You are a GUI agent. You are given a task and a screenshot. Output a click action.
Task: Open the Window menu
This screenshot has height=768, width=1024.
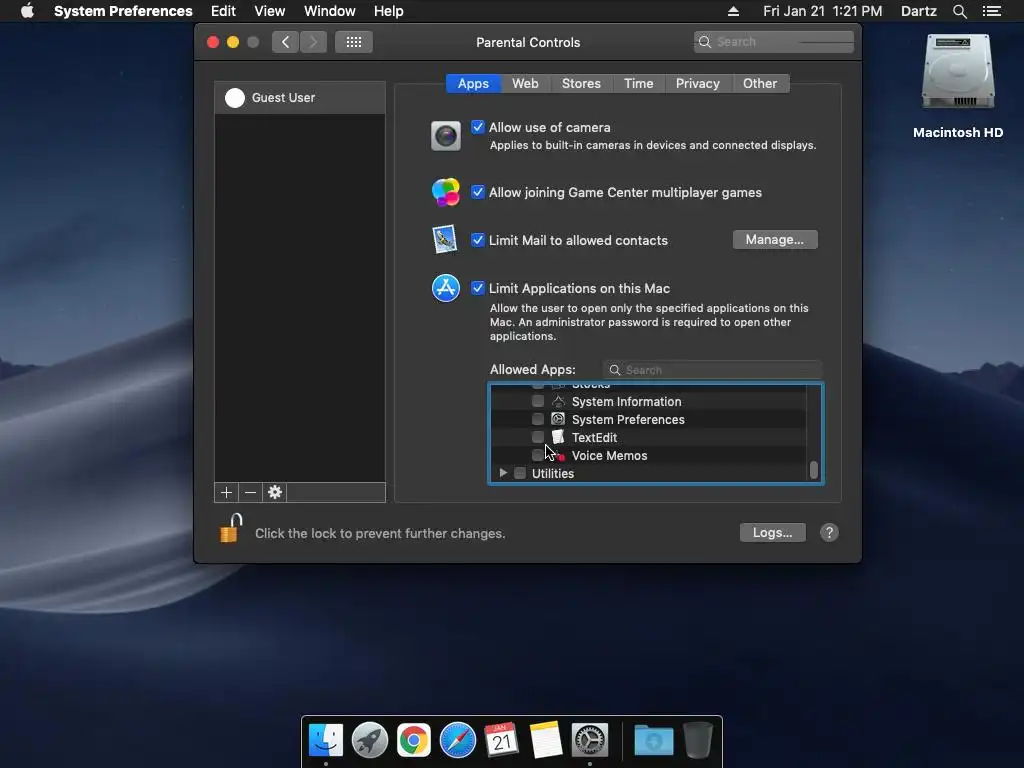(330, 11)
